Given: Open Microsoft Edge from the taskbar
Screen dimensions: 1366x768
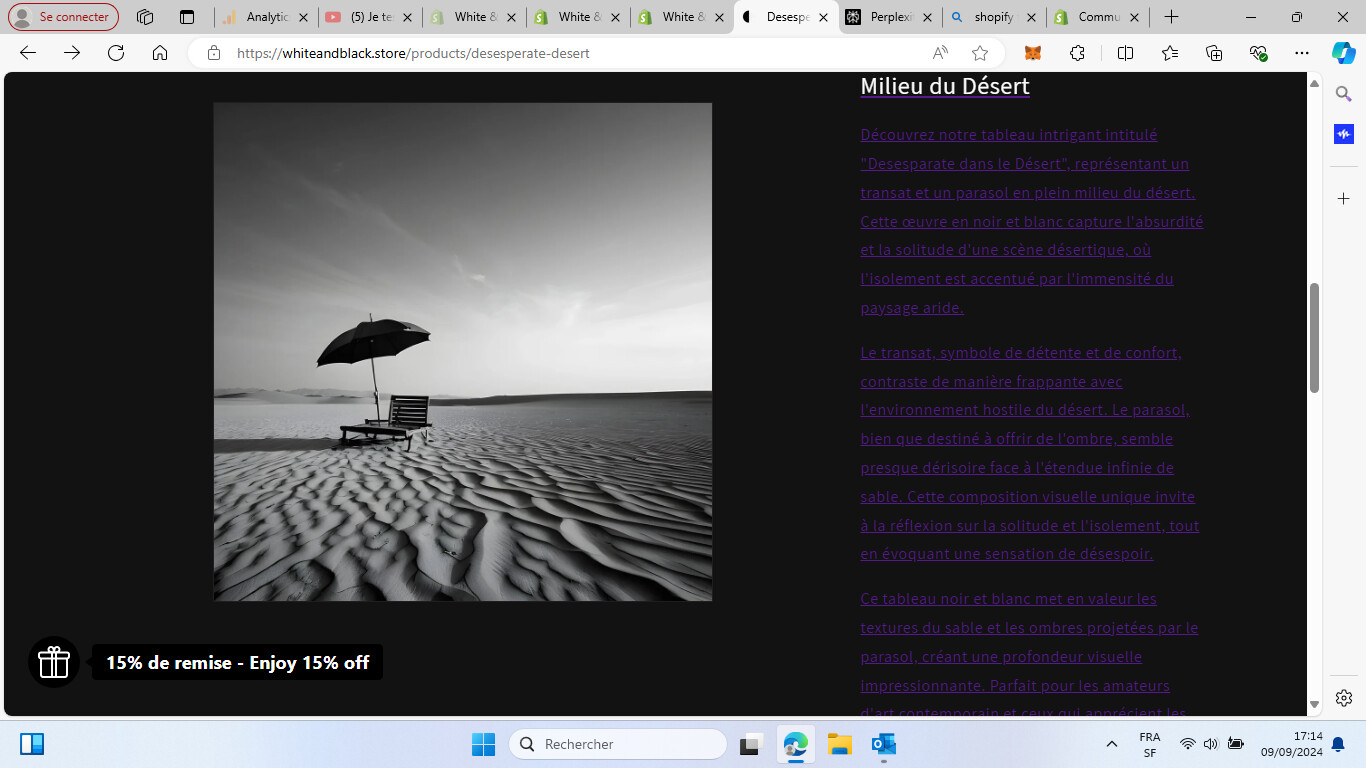Looking at the screenshot, I should click(x=796, y=744).
